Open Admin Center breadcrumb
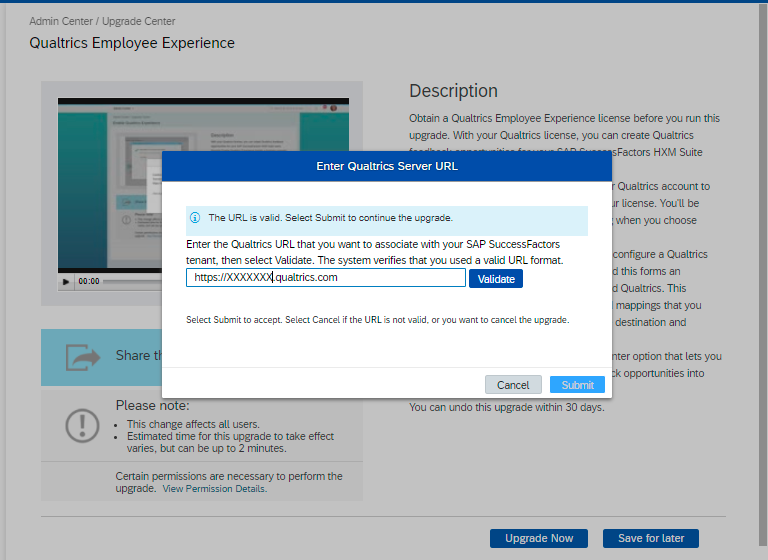Screen dimensions: 768x560 click(x=61, y=21)
